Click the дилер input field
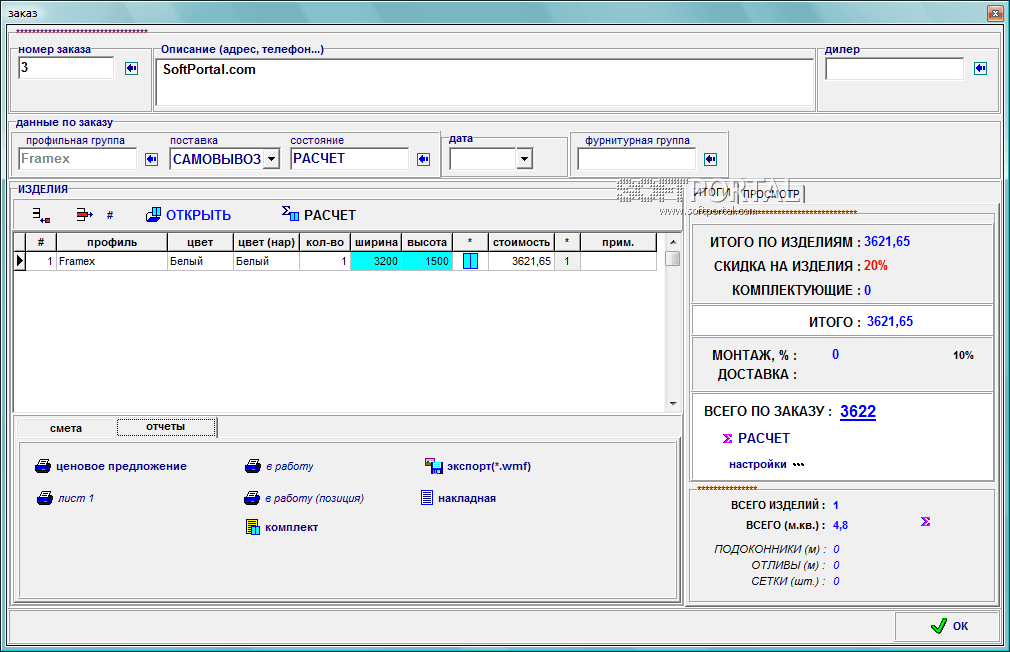 pos(894,68)
